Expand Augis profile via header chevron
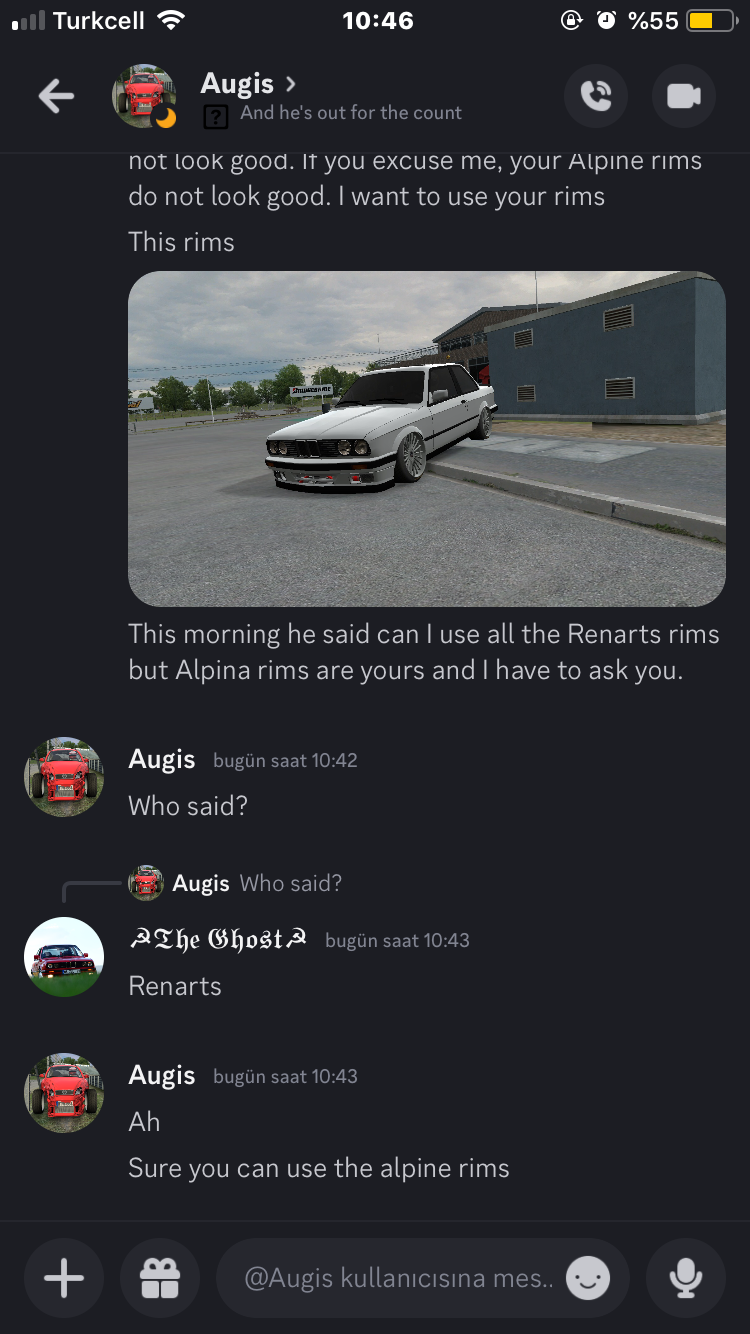Image resolution: width=750 pixels, height=1334 pixels. click(291, 83)
